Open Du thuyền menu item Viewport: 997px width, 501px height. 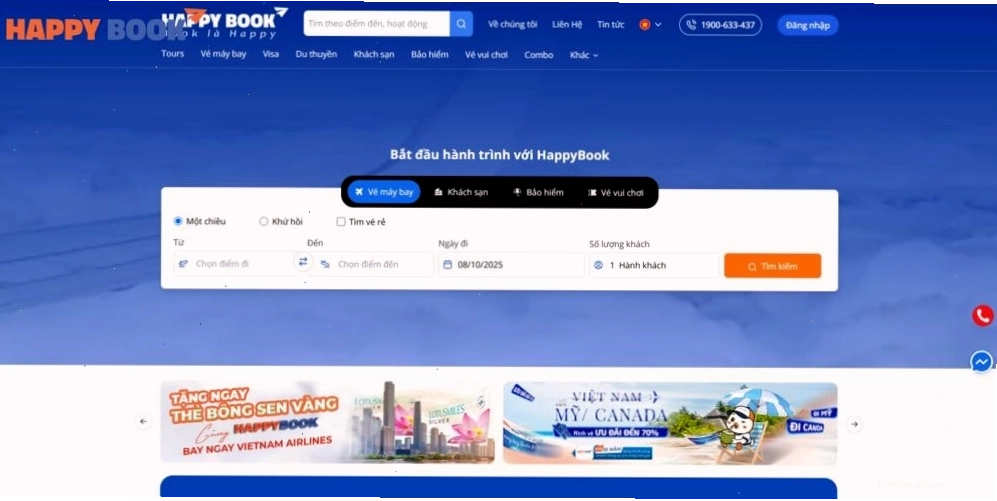coord(316,54)
